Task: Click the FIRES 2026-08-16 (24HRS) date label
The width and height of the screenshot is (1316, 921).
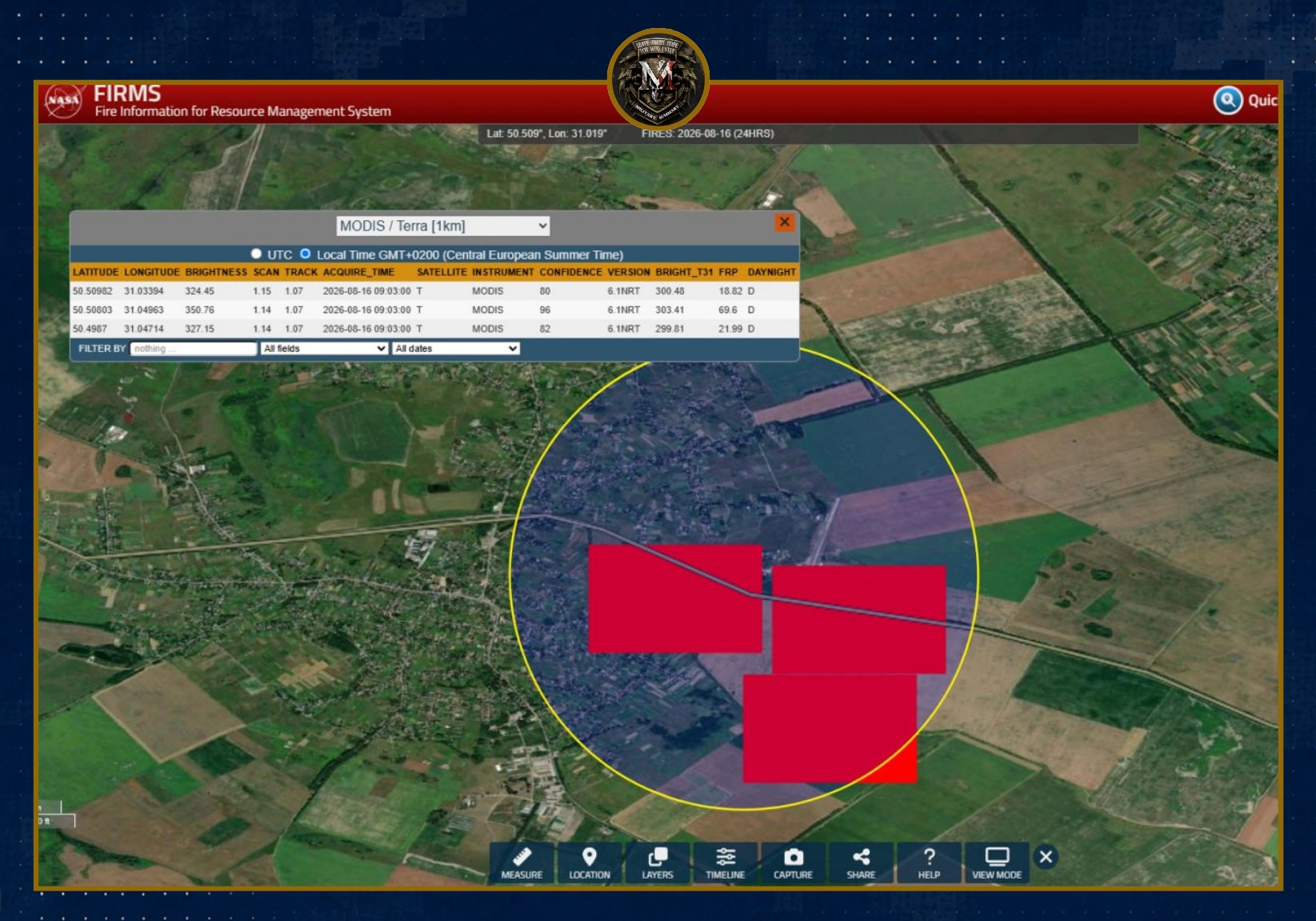Action: pyautogui.click(x=707, y=134)
